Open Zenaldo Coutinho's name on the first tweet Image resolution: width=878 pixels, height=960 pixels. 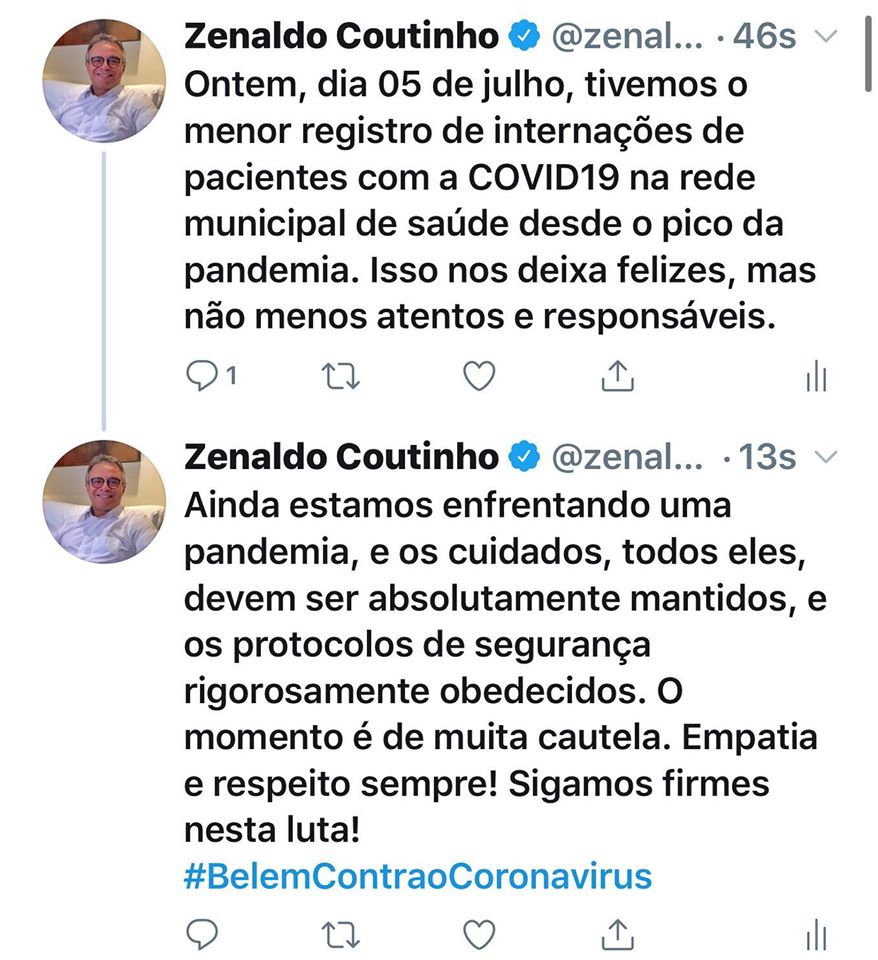(342, 36)
